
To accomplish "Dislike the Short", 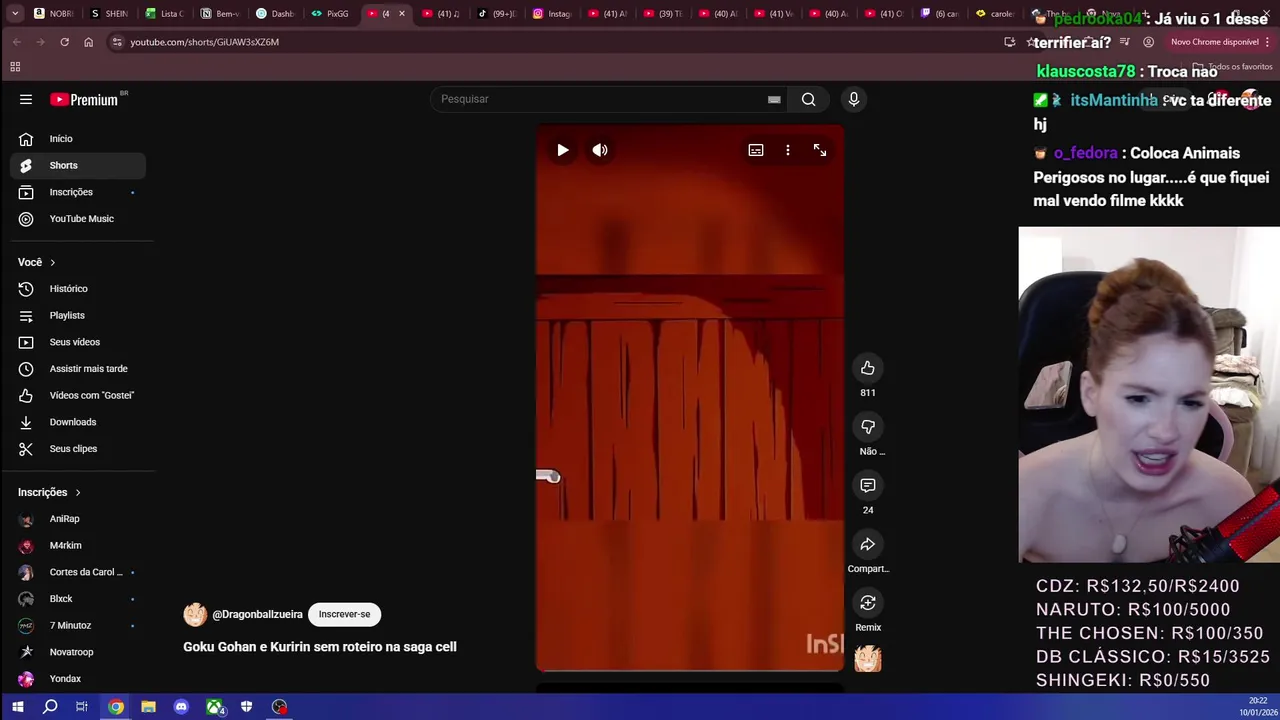I will (868, 427).
